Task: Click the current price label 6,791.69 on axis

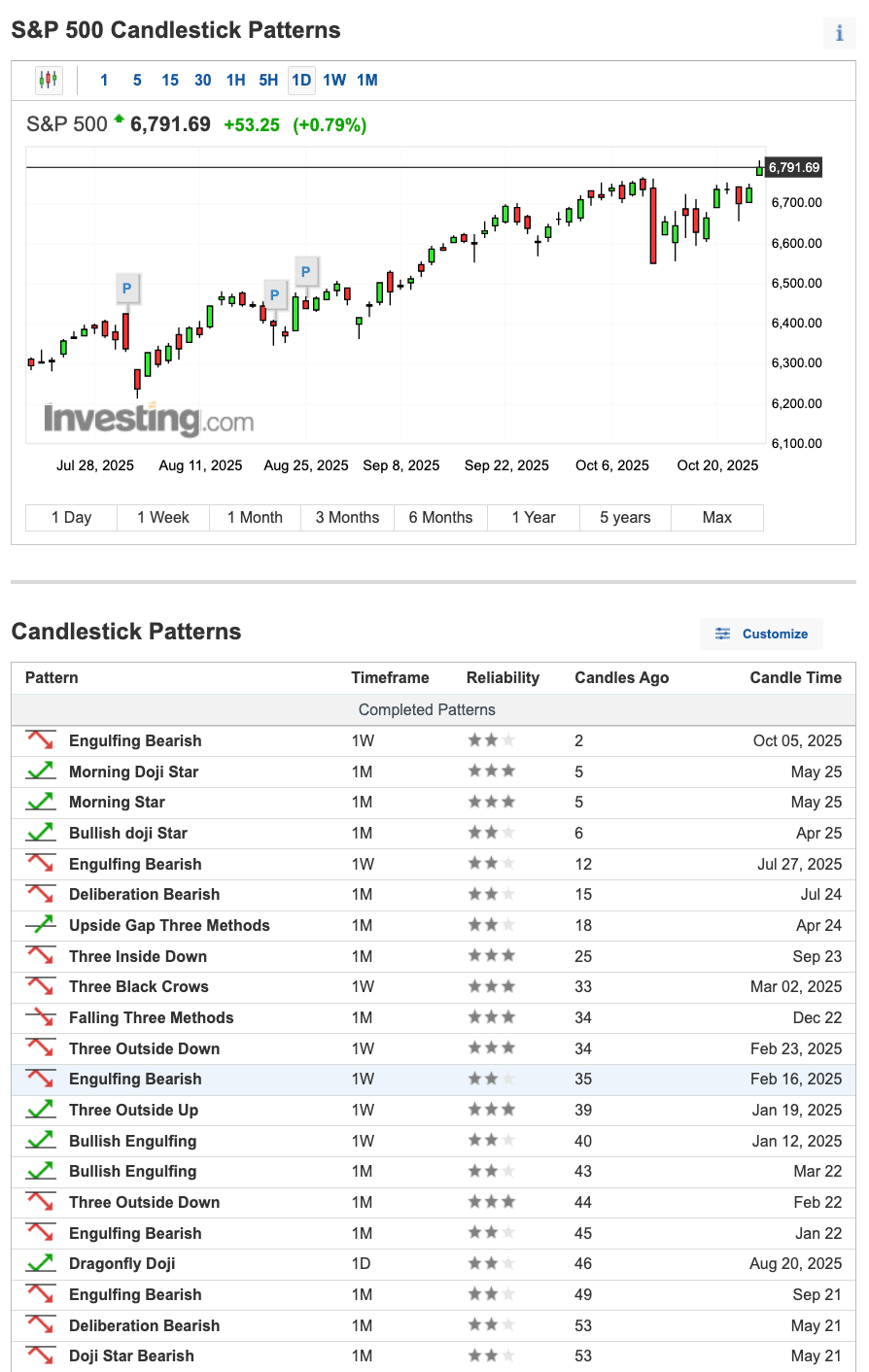Action: pos(794,167)
